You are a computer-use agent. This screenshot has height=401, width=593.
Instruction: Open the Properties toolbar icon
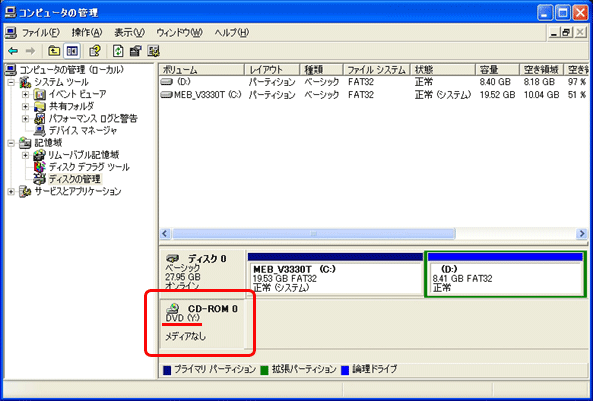point(136,51)
